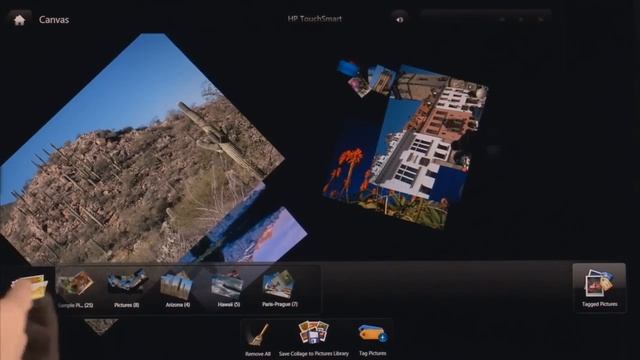Open the Paris-Prague (7) folder
Viewport: 640px width, 360px height.
tap(280, 289)
